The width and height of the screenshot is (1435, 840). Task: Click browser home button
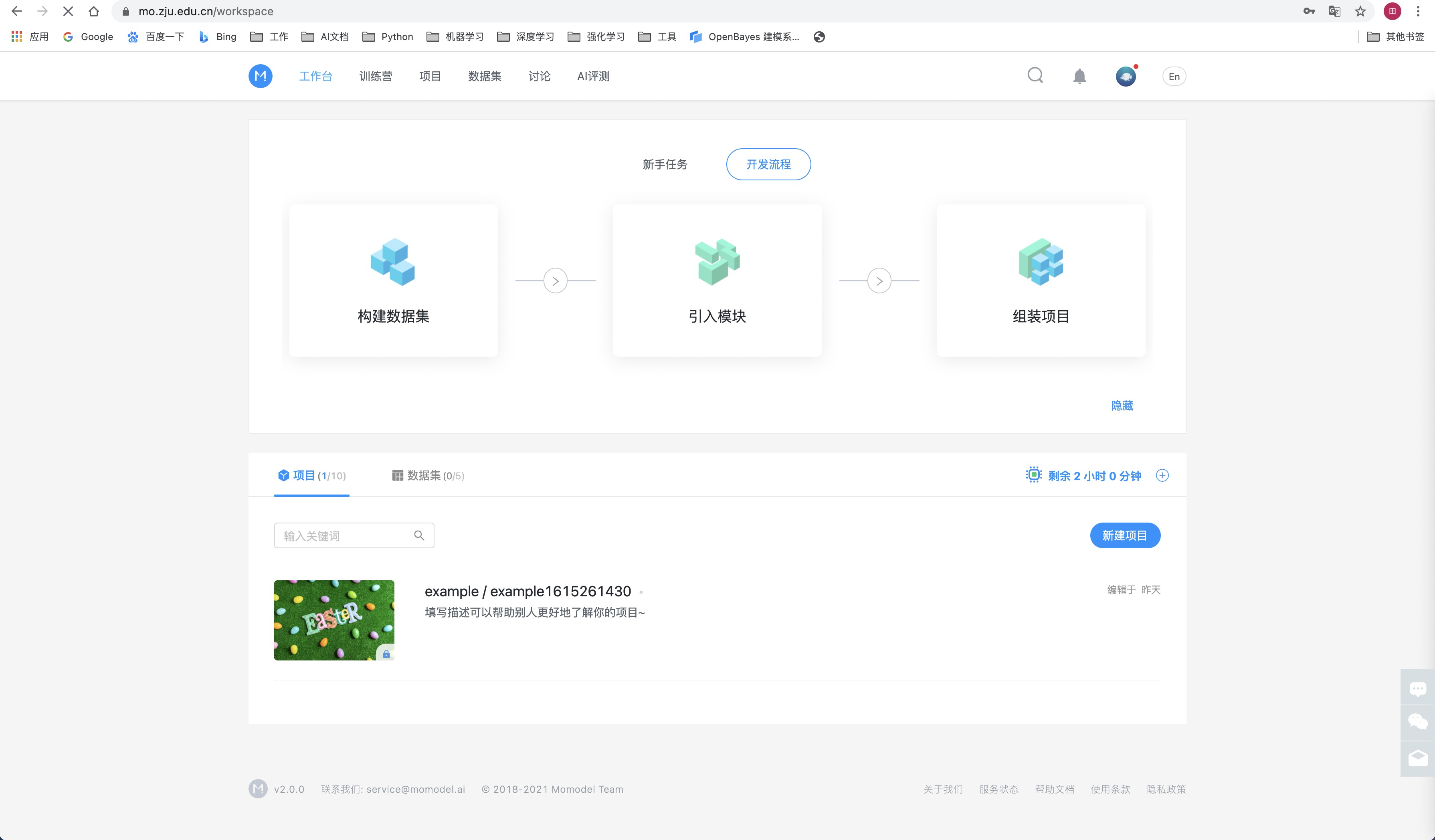[x=94, y=11]
